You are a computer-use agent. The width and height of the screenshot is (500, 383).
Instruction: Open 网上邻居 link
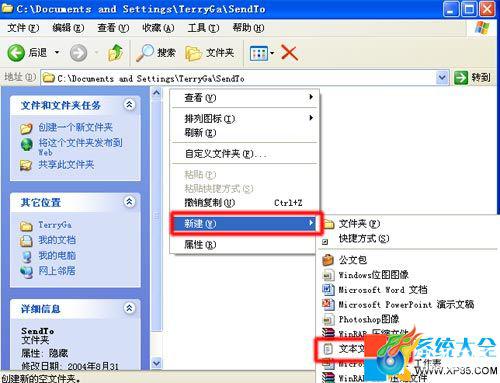pyautogui.click(x=57, y=271)
